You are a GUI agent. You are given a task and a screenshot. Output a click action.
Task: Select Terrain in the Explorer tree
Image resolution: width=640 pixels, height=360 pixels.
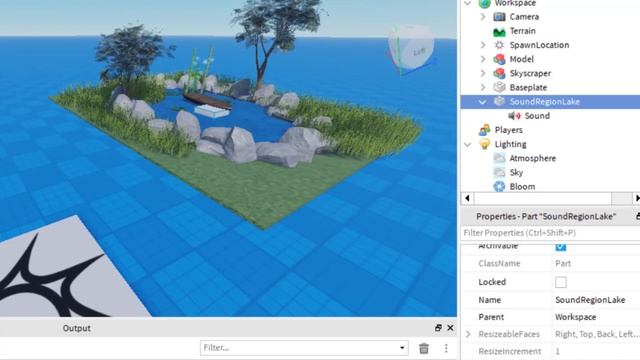[522, 31]
